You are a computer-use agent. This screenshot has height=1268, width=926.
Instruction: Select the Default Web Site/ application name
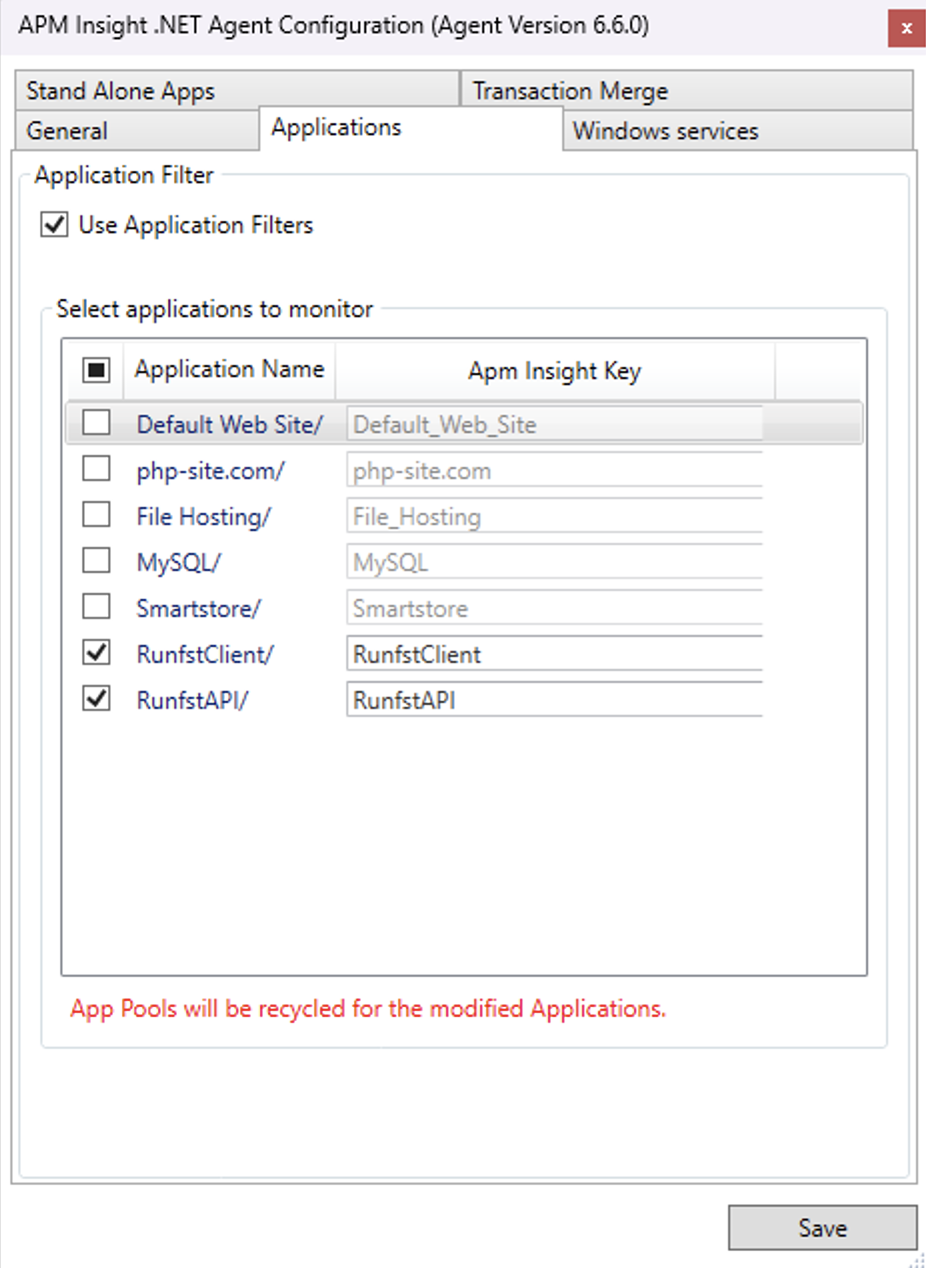coord(230,424)
